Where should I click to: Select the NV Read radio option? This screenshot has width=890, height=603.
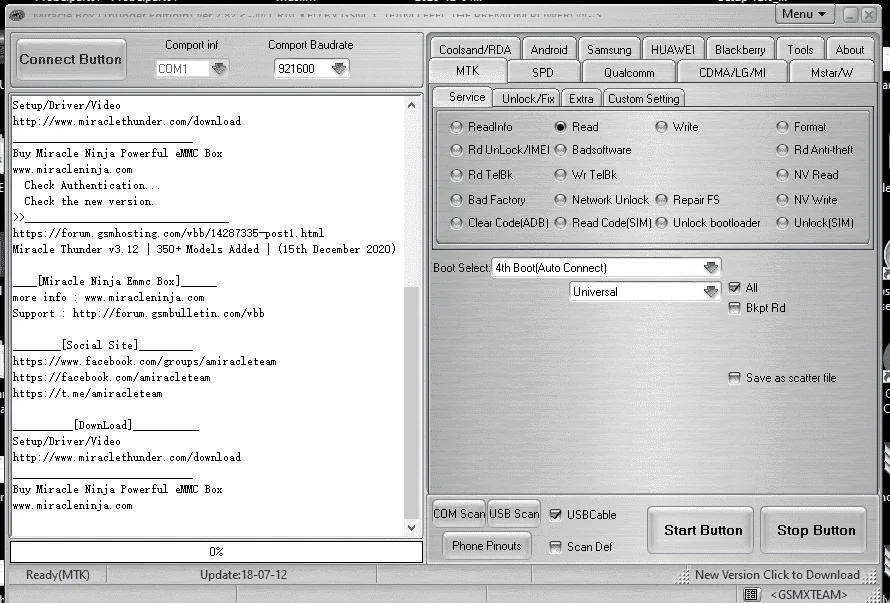[783, 175]
